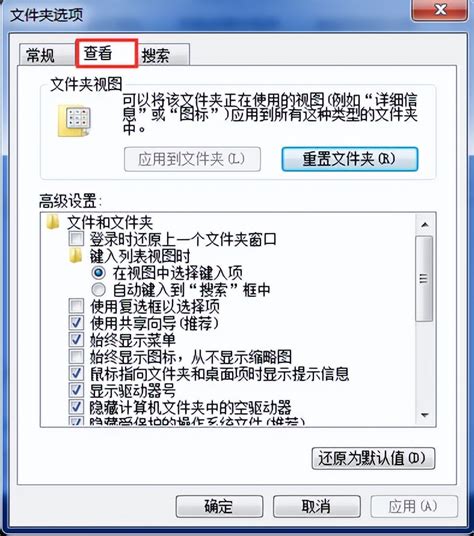Click 还原为默认值(D) button
Image resolution: width=474 pixels, height=536 pixels.
tap(373, 458)
